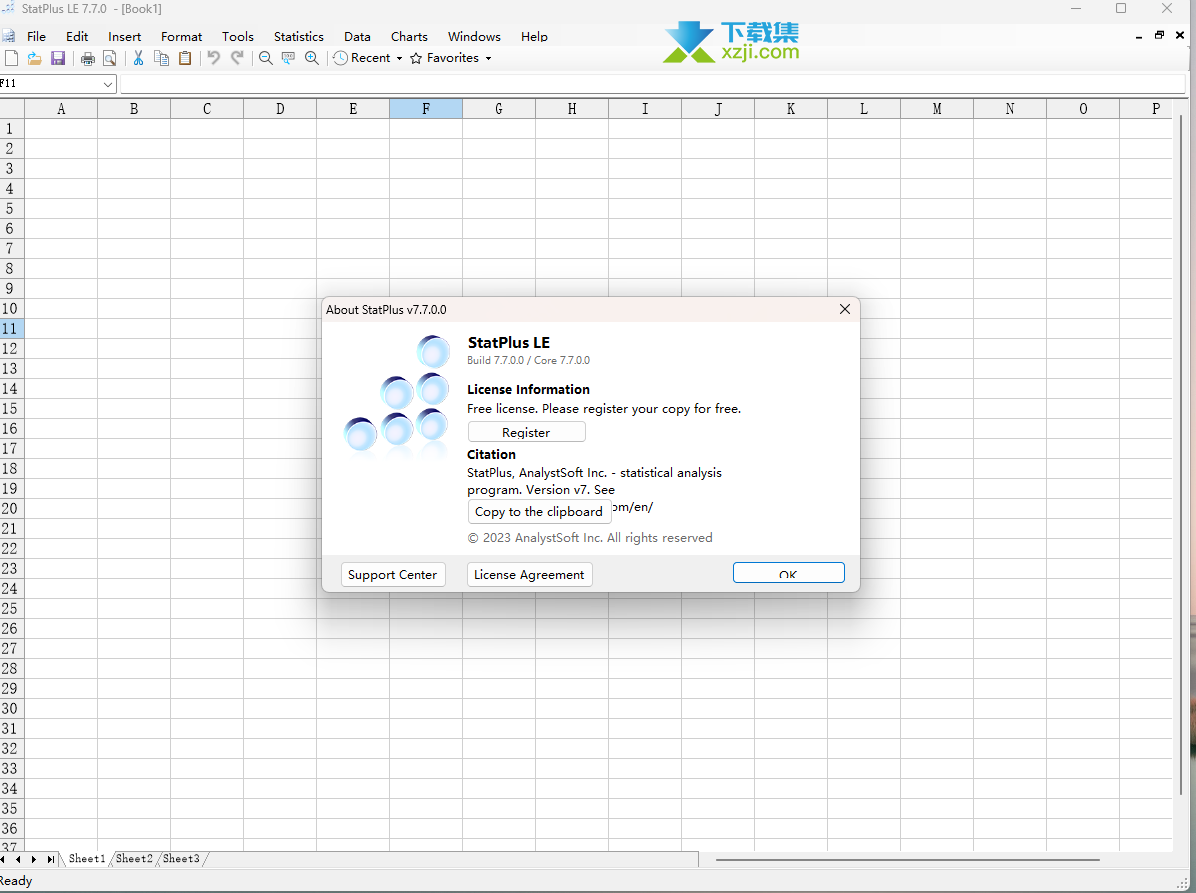Confirm the About dialog with OK
Viewport: 1196px width, 893px height.
789,573
